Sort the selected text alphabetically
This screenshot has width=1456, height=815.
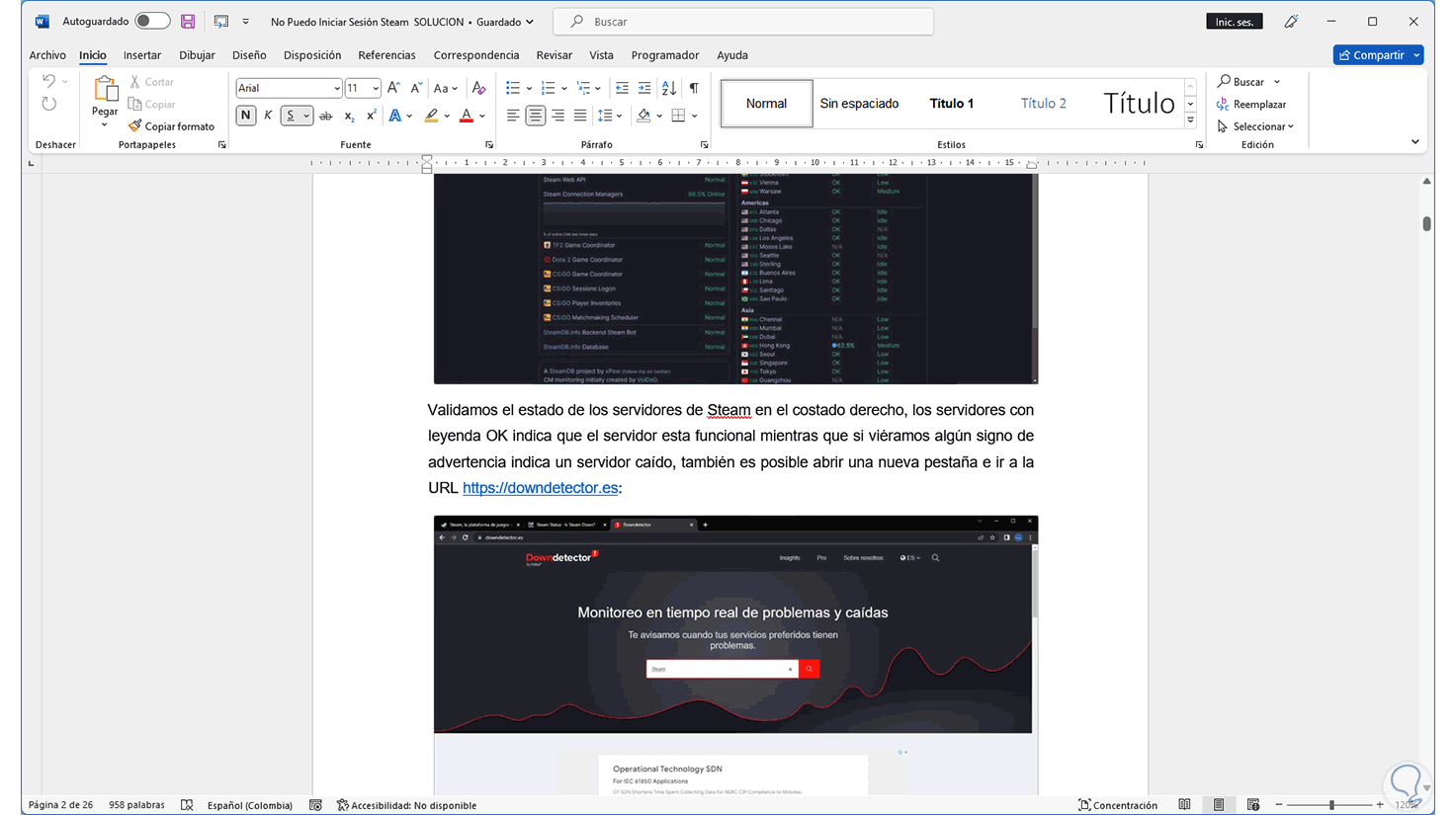669,88
